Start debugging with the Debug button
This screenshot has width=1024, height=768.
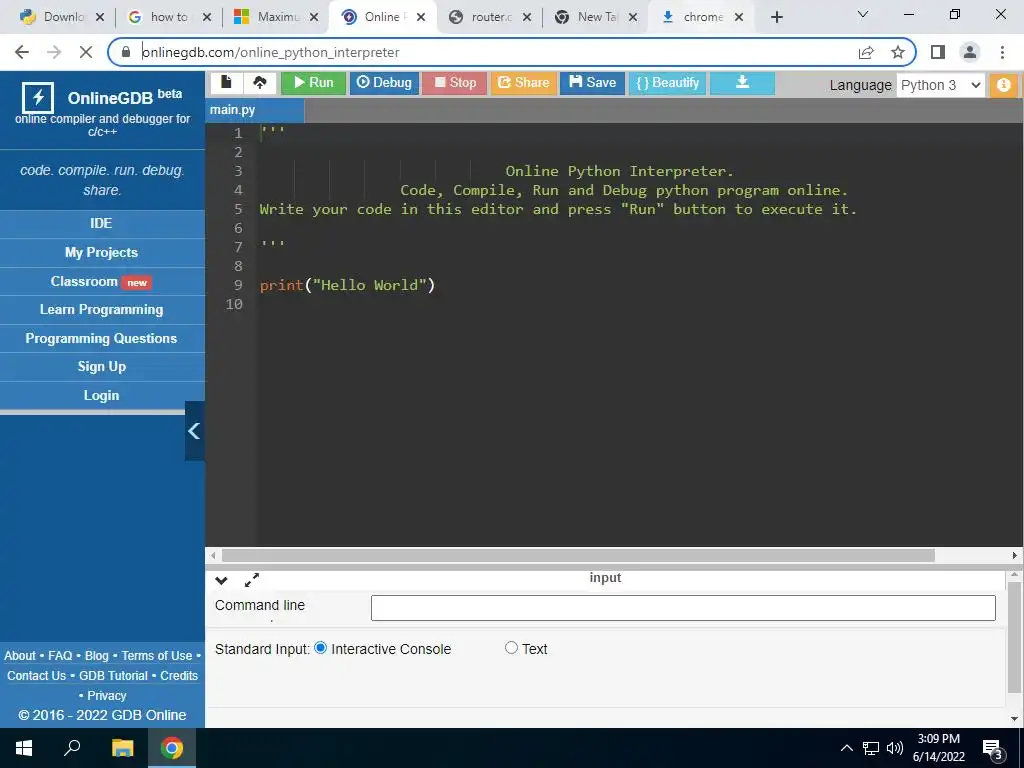[x=384, y=83]
